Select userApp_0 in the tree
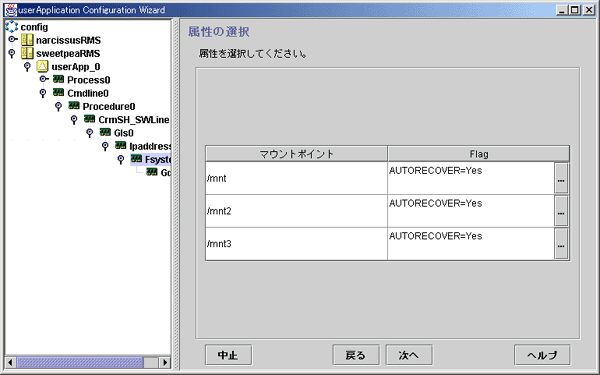Image resolution: width=600 pixels, height=375 pixels. pos(76,67)
